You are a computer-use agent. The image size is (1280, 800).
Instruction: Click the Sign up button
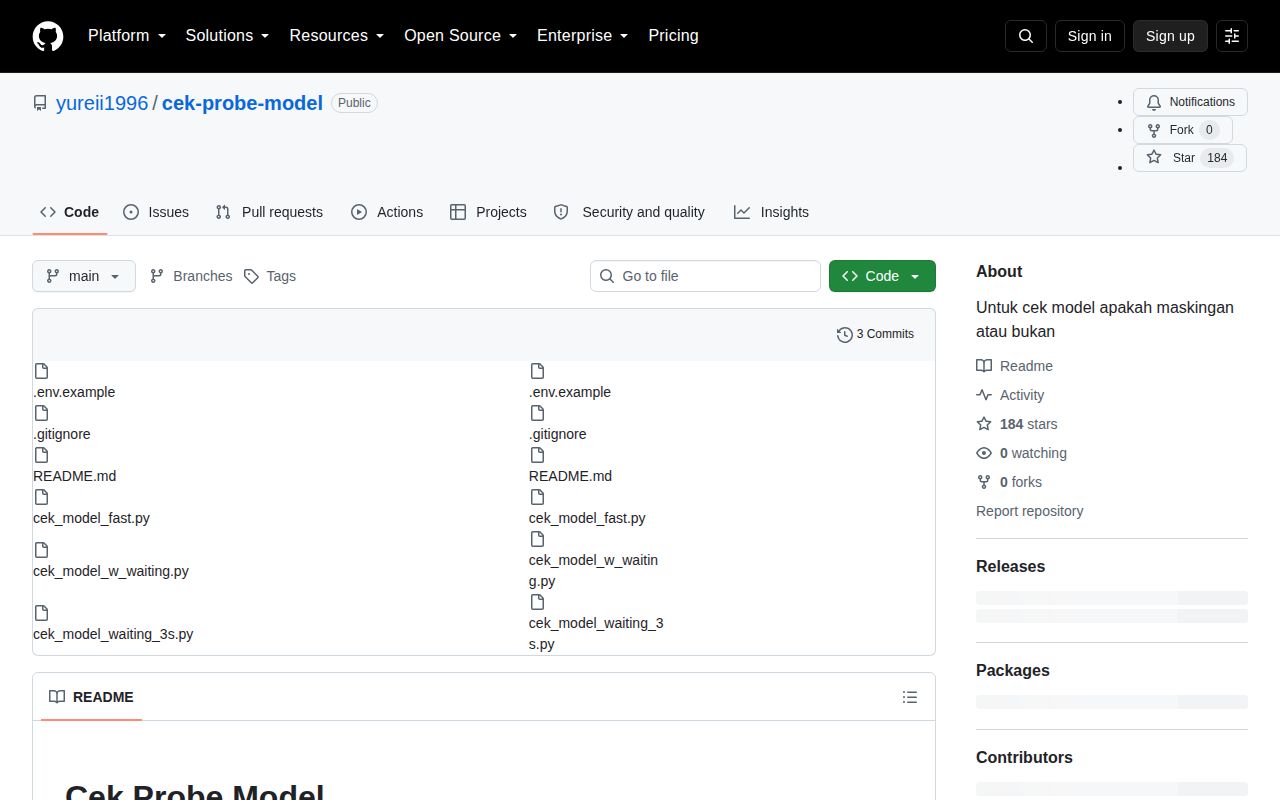[1170, 36]
